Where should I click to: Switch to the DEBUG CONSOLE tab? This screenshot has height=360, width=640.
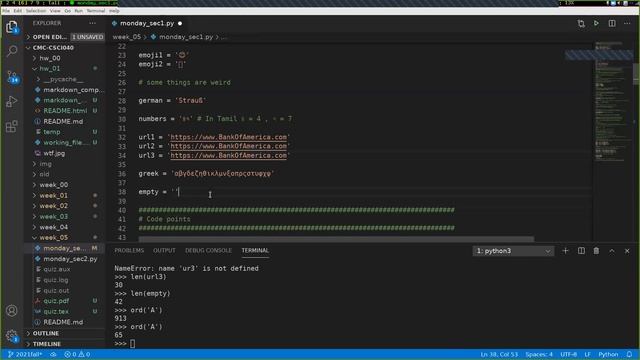[208, 250]
